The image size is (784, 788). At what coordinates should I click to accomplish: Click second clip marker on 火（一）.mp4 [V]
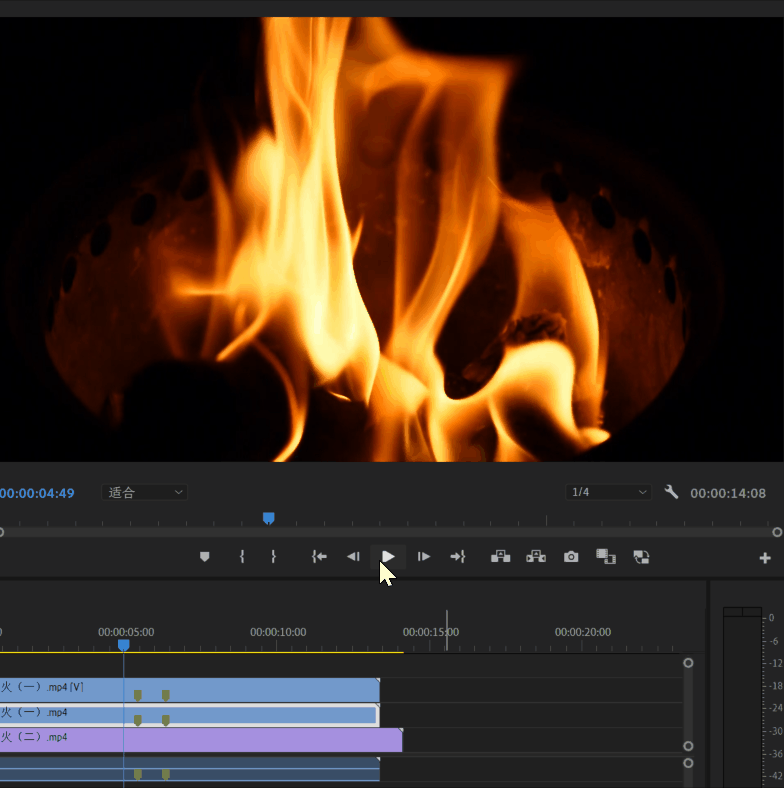(166, 695)
